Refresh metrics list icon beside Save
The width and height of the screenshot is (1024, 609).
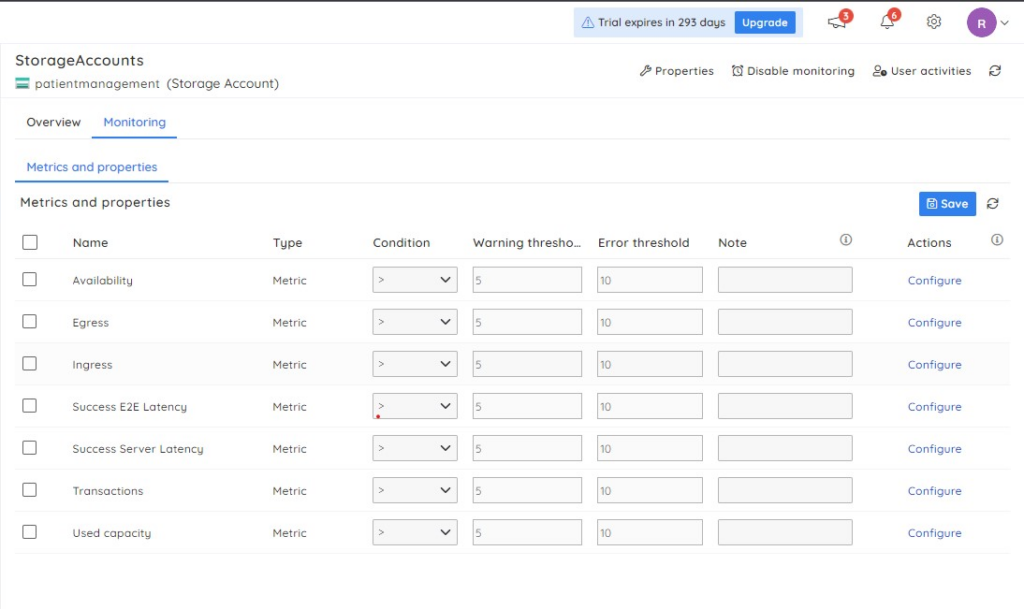992,204
